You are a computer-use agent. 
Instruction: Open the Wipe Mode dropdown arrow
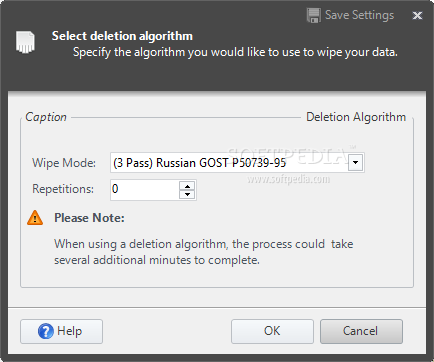(355, 163)
